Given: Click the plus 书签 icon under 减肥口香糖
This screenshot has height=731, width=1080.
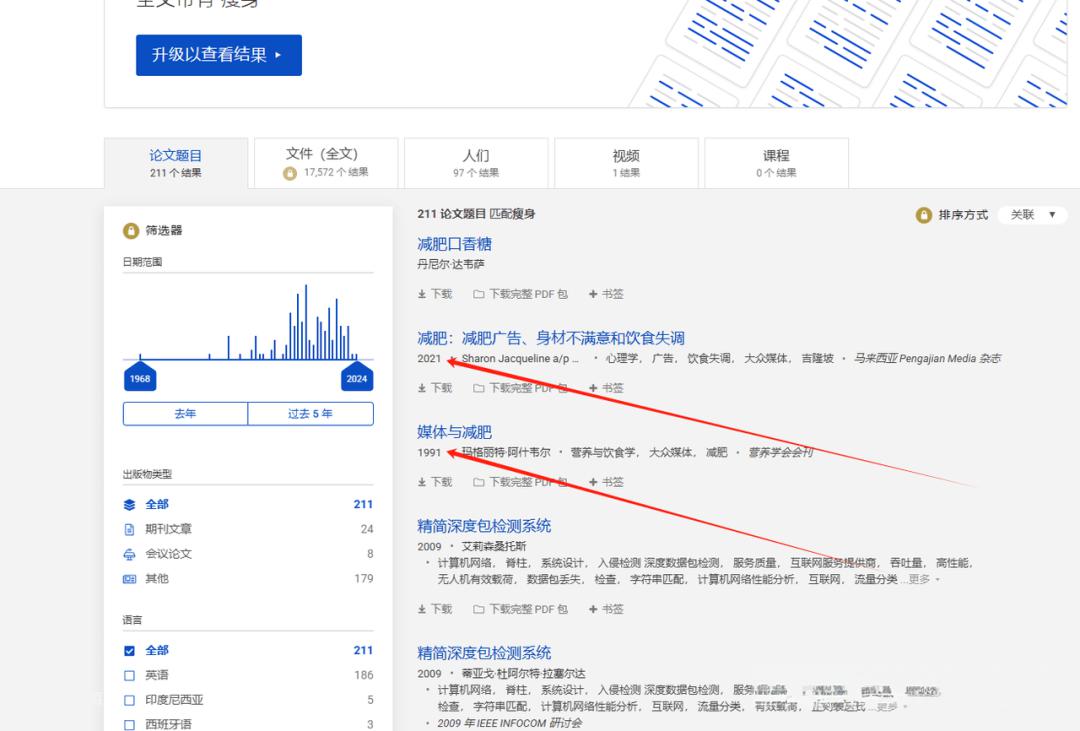Looking at the screenshot, I should coord(593,294).
